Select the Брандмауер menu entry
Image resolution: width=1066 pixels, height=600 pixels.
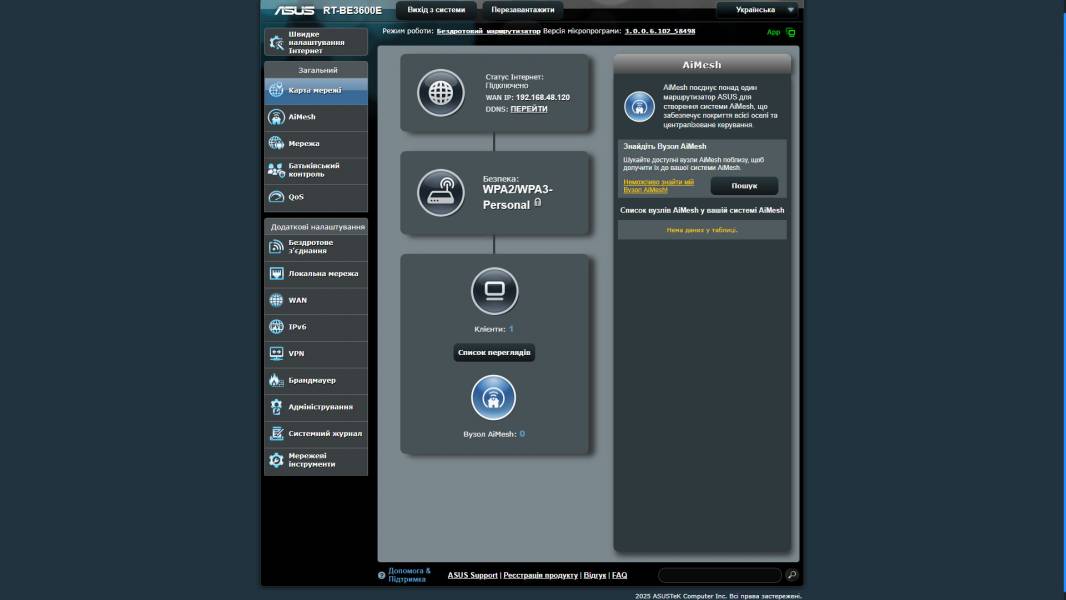[316, 381]
